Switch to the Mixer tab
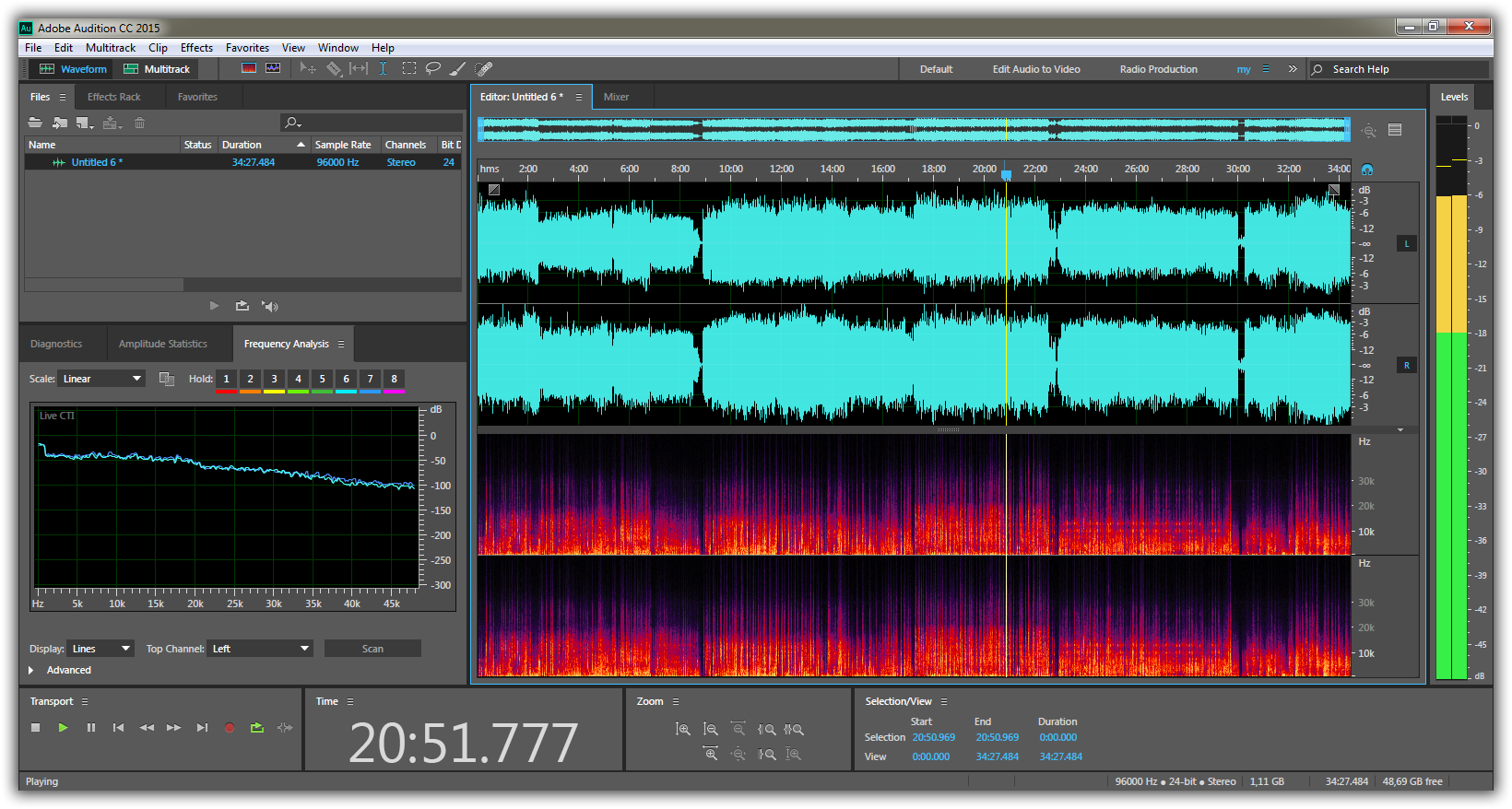 pos(616,97)
